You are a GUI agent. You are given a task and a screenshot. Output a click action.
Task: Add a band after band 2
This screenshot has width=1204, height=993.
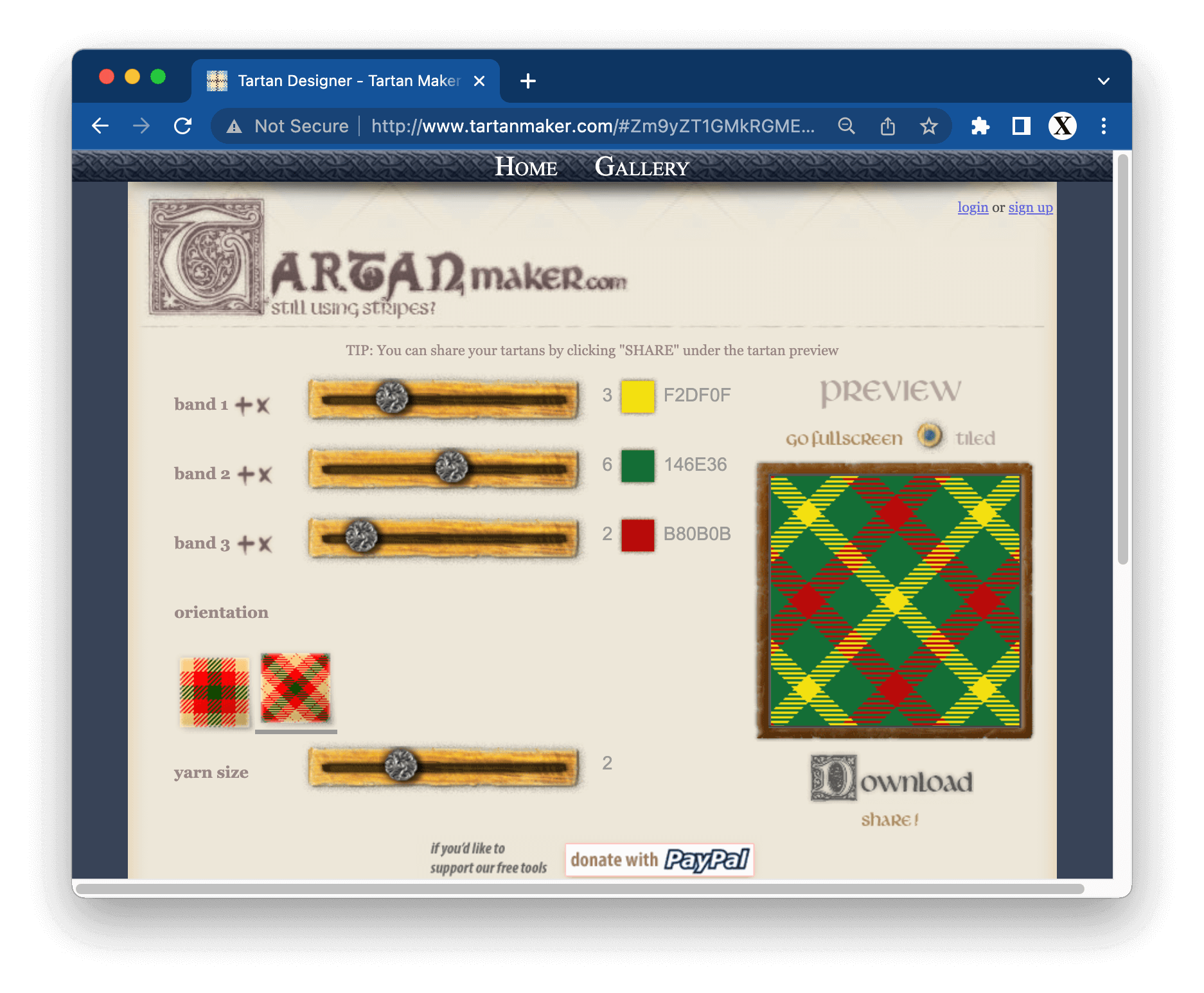click(246, 475)
